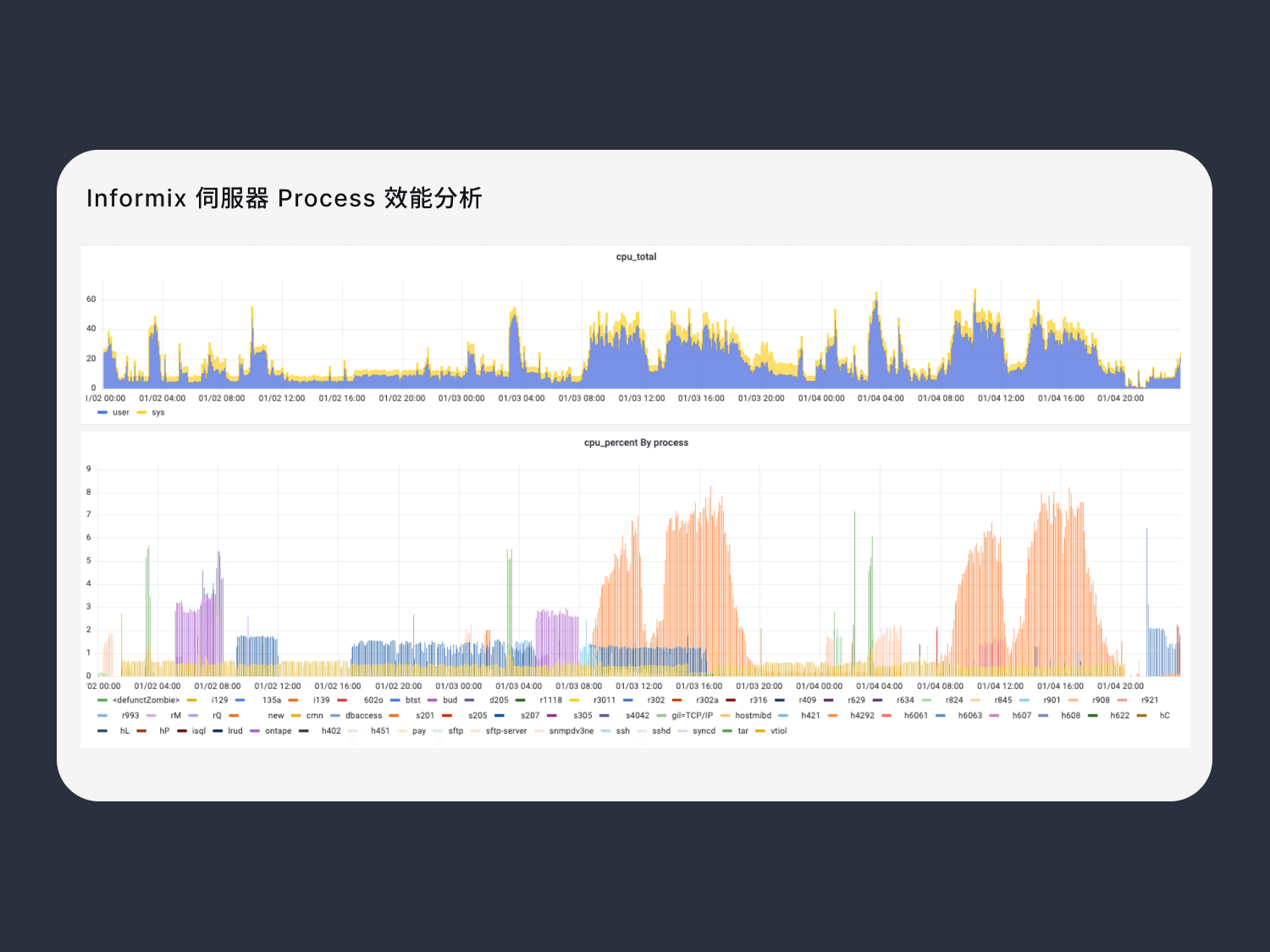Select the bud process legend item
The width and height of the screenshot is (1270, 952).
tap(450, 701)
